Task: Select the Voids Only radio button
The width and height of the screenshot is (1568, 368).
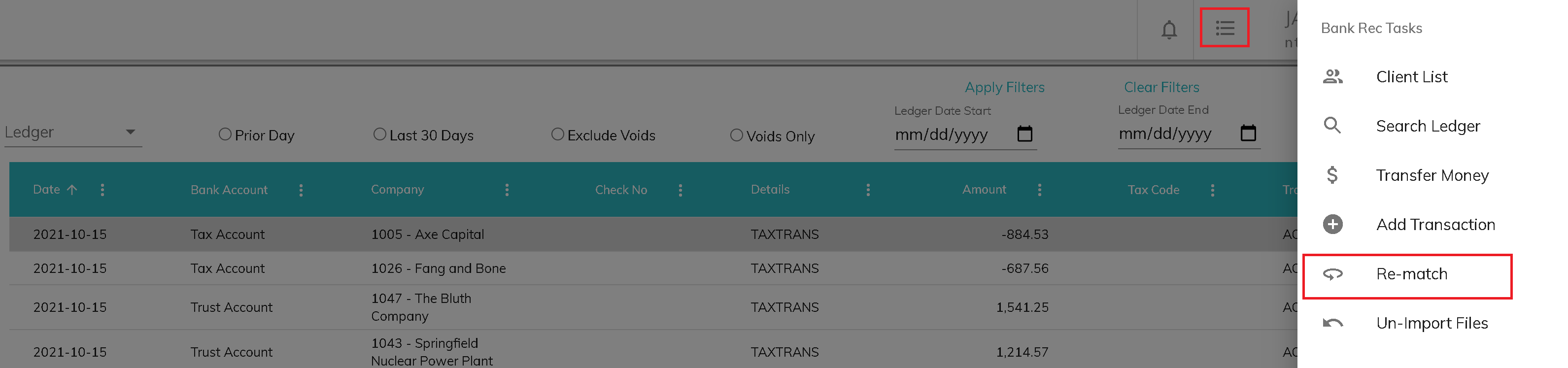Action: [737, 135]
